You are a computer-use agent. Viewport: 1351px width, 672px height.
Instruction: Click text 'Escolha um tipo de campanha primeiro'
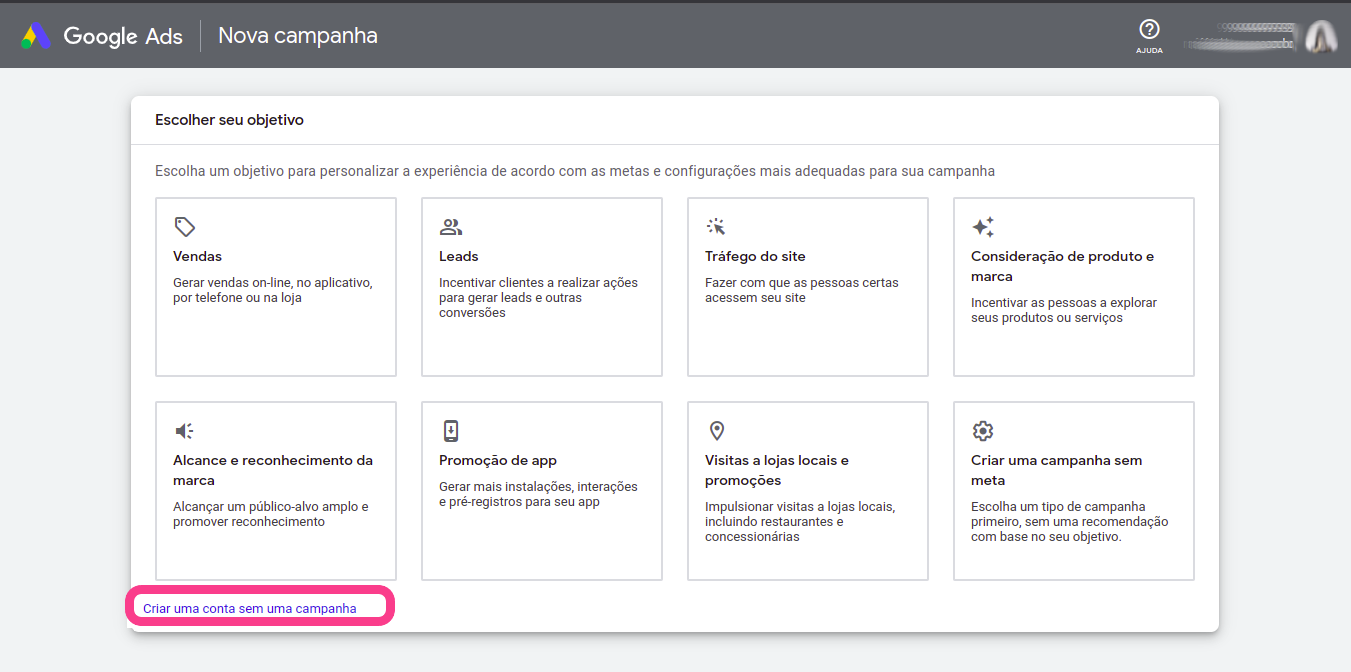tap(1070, 522)
